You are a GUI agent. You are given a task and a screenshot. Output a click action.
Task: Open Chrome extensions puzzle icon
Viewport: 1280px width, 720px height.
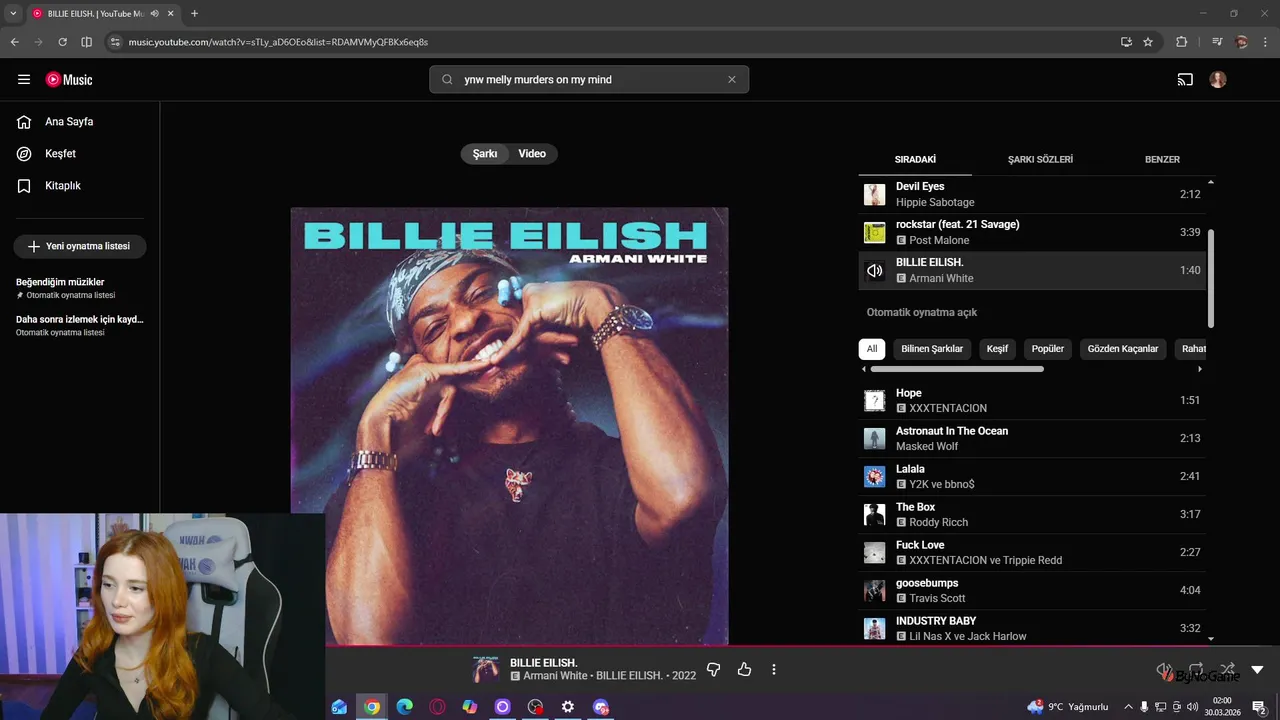coord(1182,42)
